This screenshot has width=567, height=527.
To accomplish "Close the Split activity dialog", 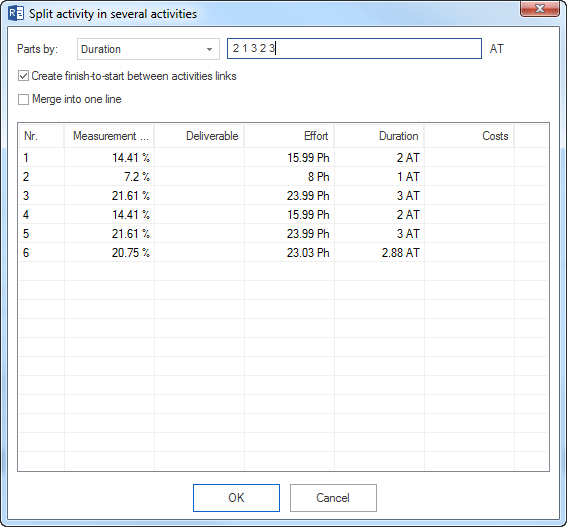I will [x=540, y=9].
